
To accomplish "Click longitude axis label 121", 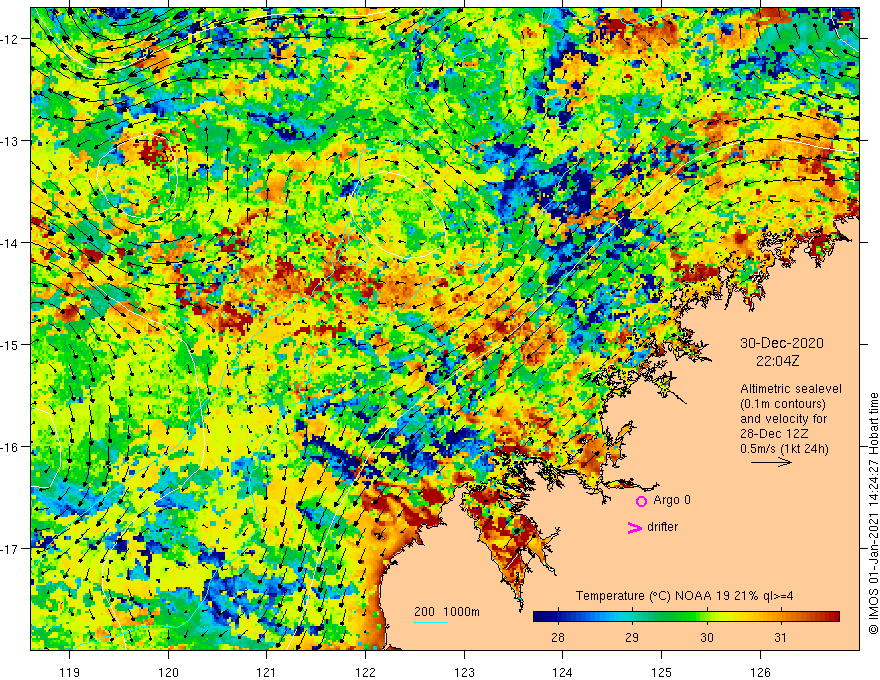I will point(267,672).
